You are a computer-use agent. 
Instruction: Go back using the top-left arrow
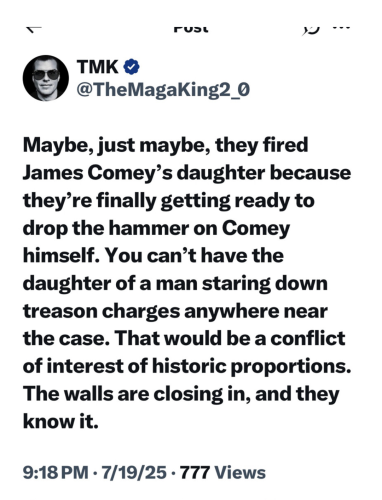(x=33, y=29)
